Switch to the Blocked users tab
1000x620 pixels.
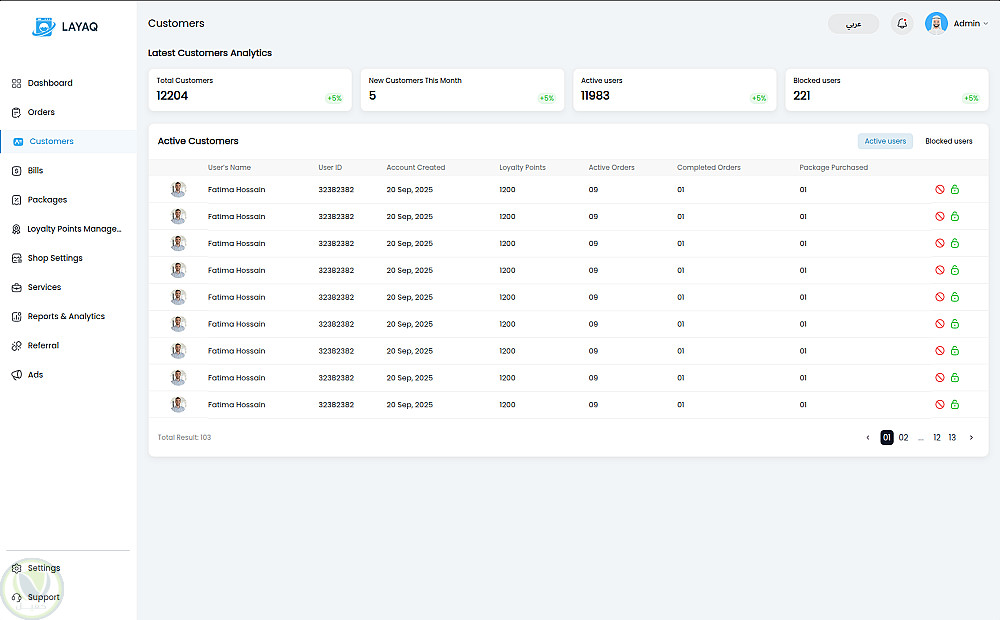click(949, 141)
